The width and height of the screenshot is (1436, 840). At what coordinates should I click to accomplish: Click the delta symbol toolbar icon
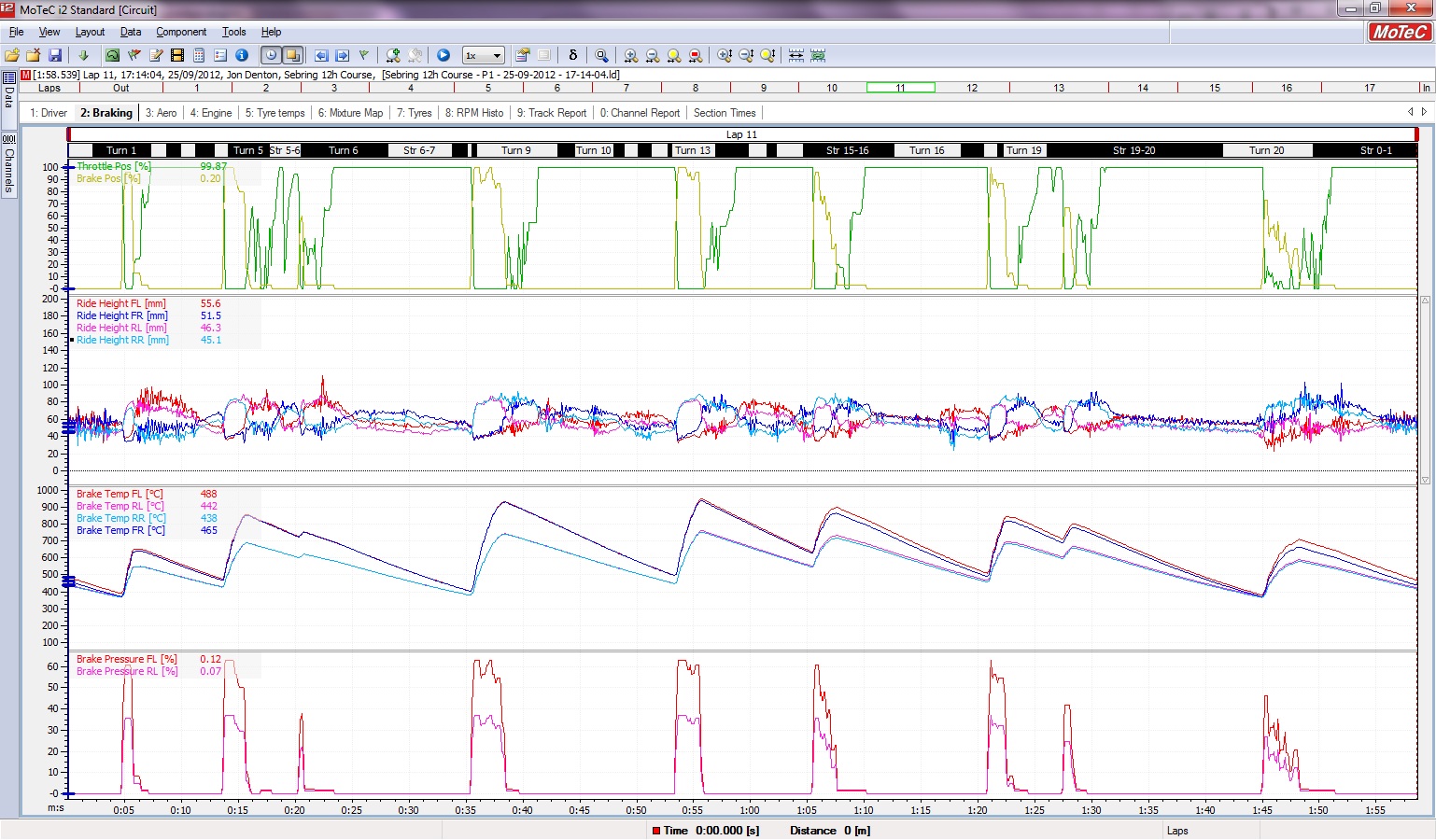[573, 56]
